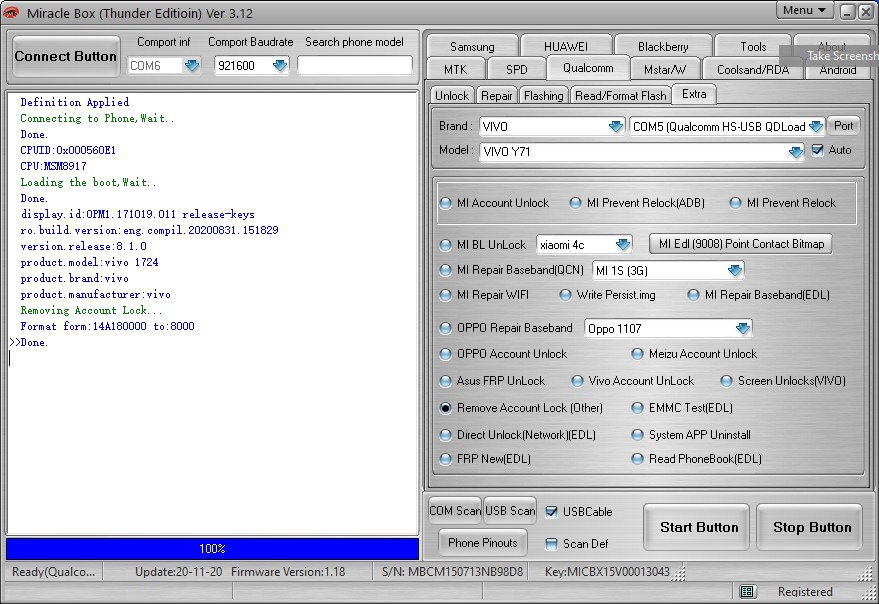
Task: Click the 100% progress bar
Action: tap(212, 548)
